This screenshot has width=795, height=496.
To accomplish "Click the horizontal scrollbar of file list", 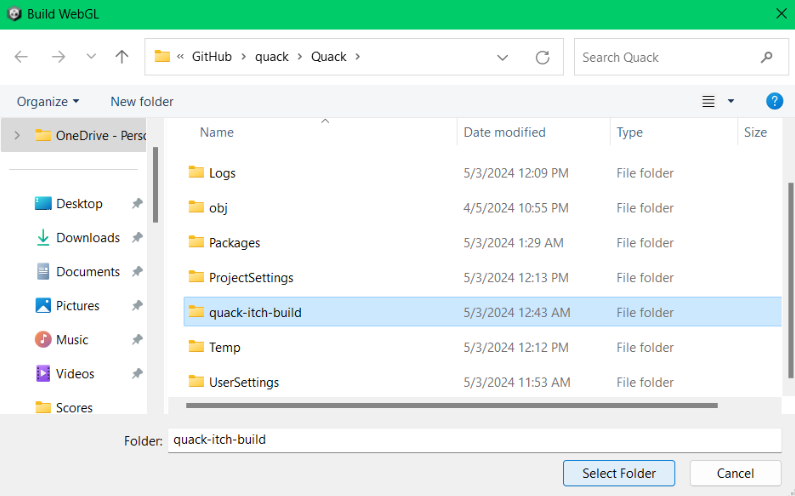I will pos(451,405).
